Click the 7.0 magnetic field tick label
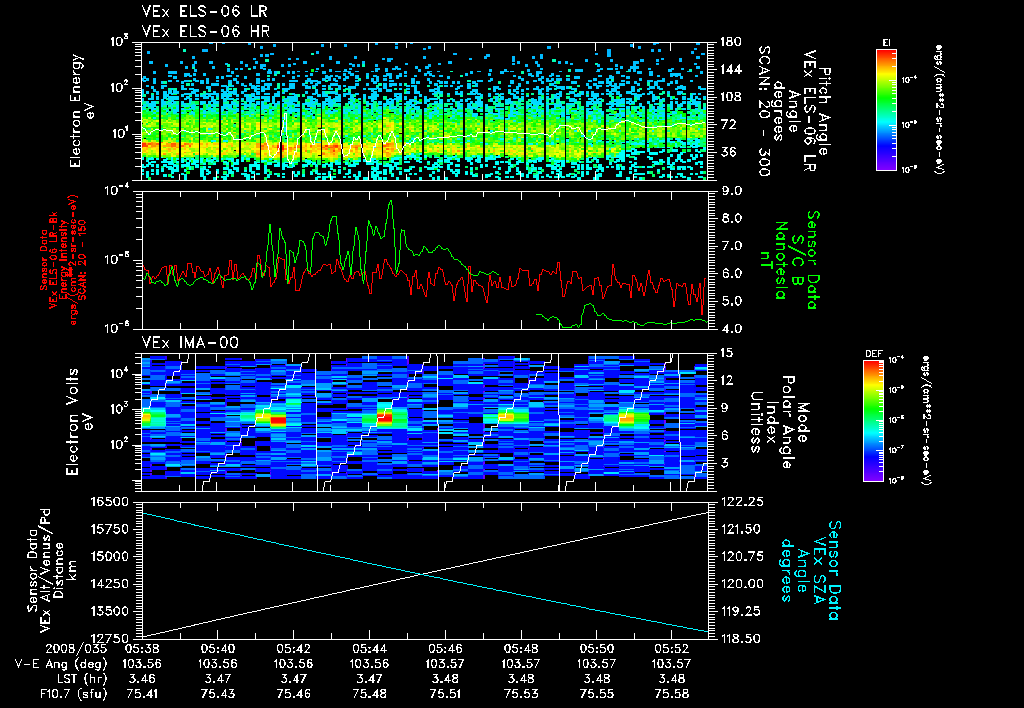The height and width of the screenshot is (708, 1024). [x=731, y=246]
